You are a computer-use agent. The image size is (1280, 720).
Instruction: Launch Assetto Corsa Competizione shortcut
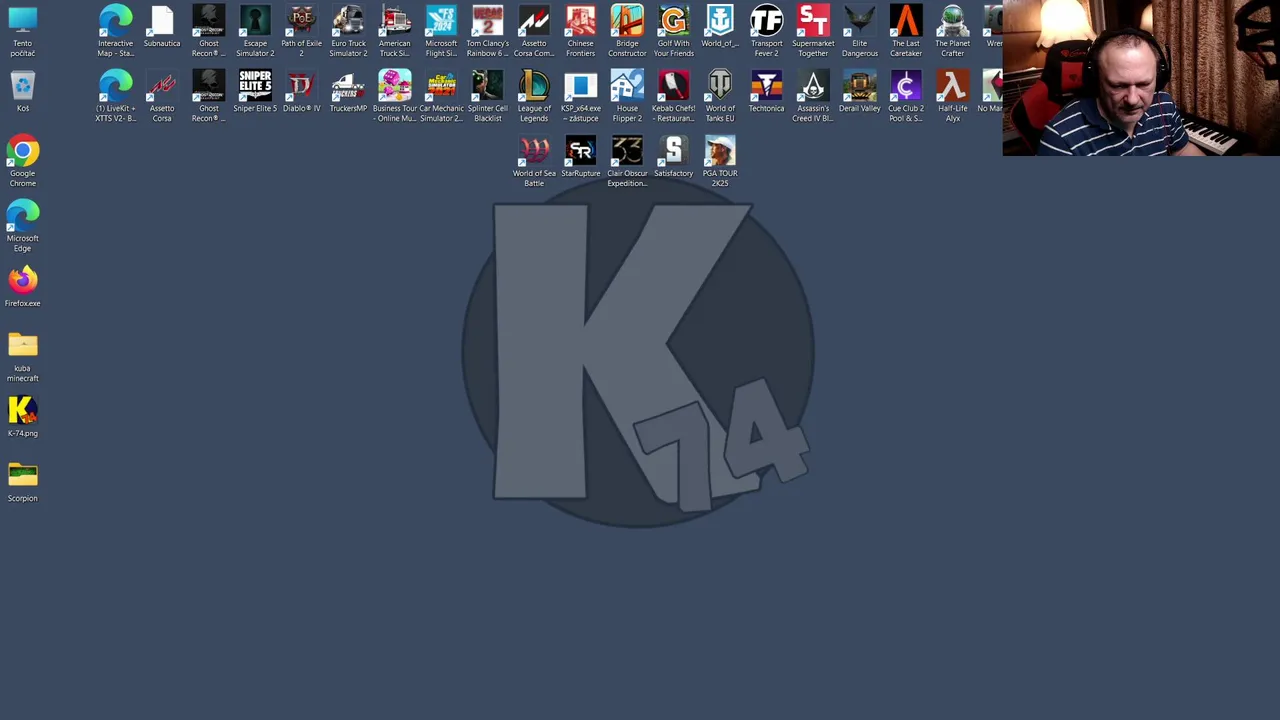tap(534, 30)
